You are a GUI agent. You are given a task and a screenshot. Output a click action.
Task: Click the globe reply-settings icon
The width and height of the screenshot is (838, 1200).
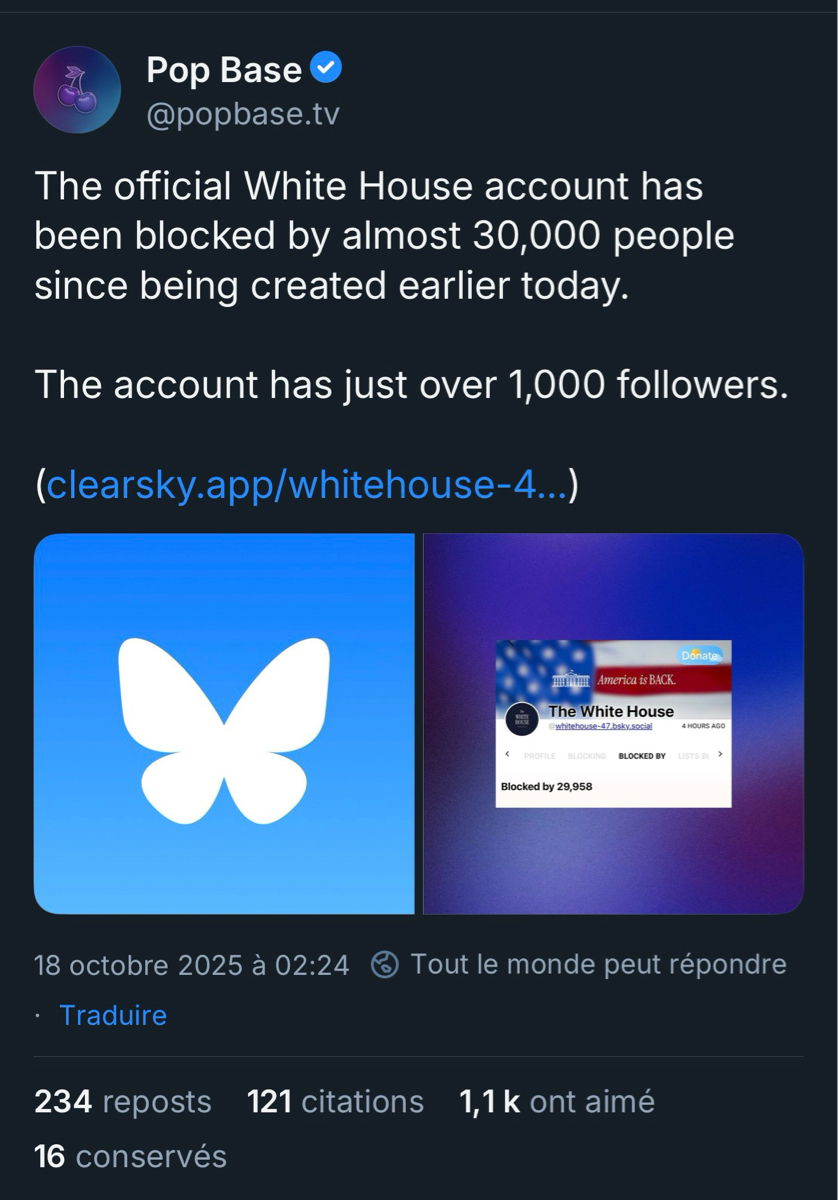(385, 965)
